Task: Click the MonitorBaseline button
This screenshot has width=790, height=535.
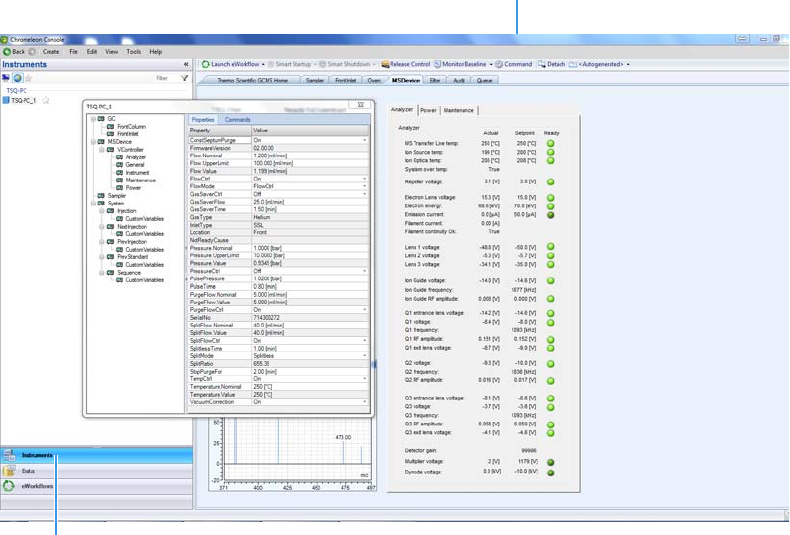Action: click(x=461, y=64)
